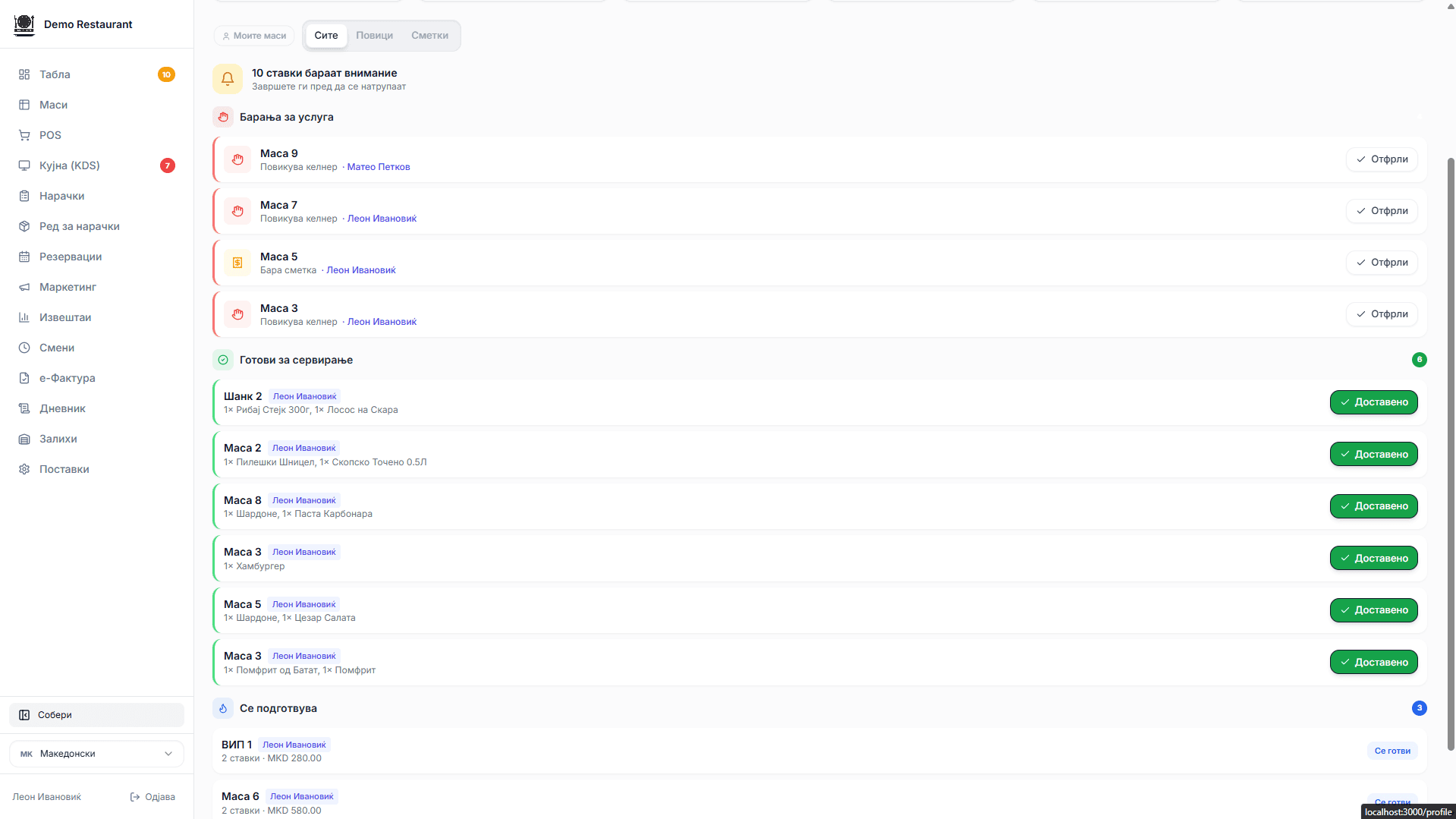Open the Нарачки clipboard icon
The image size is (1456, 819).
24,196
